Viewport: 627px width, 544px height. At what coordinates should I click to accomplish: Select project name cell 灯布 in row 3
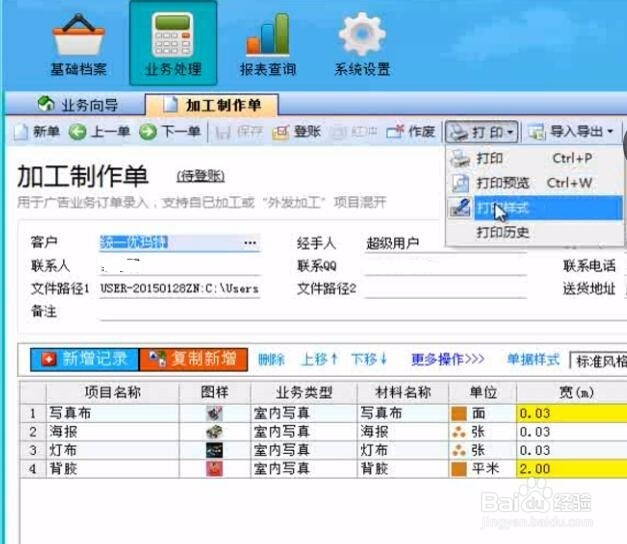pos(113,450)
